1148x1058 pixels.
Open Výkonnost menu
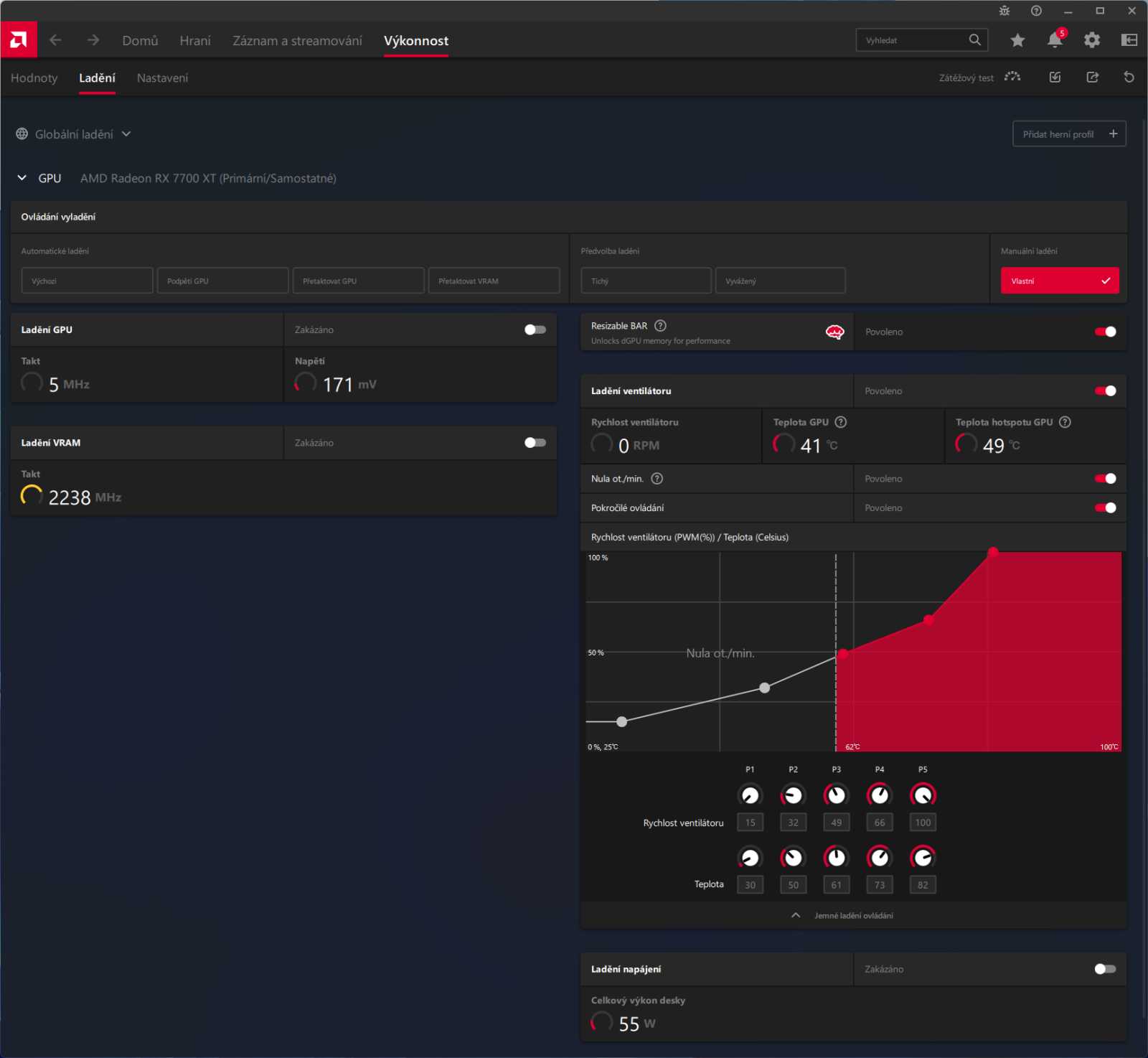416,41
